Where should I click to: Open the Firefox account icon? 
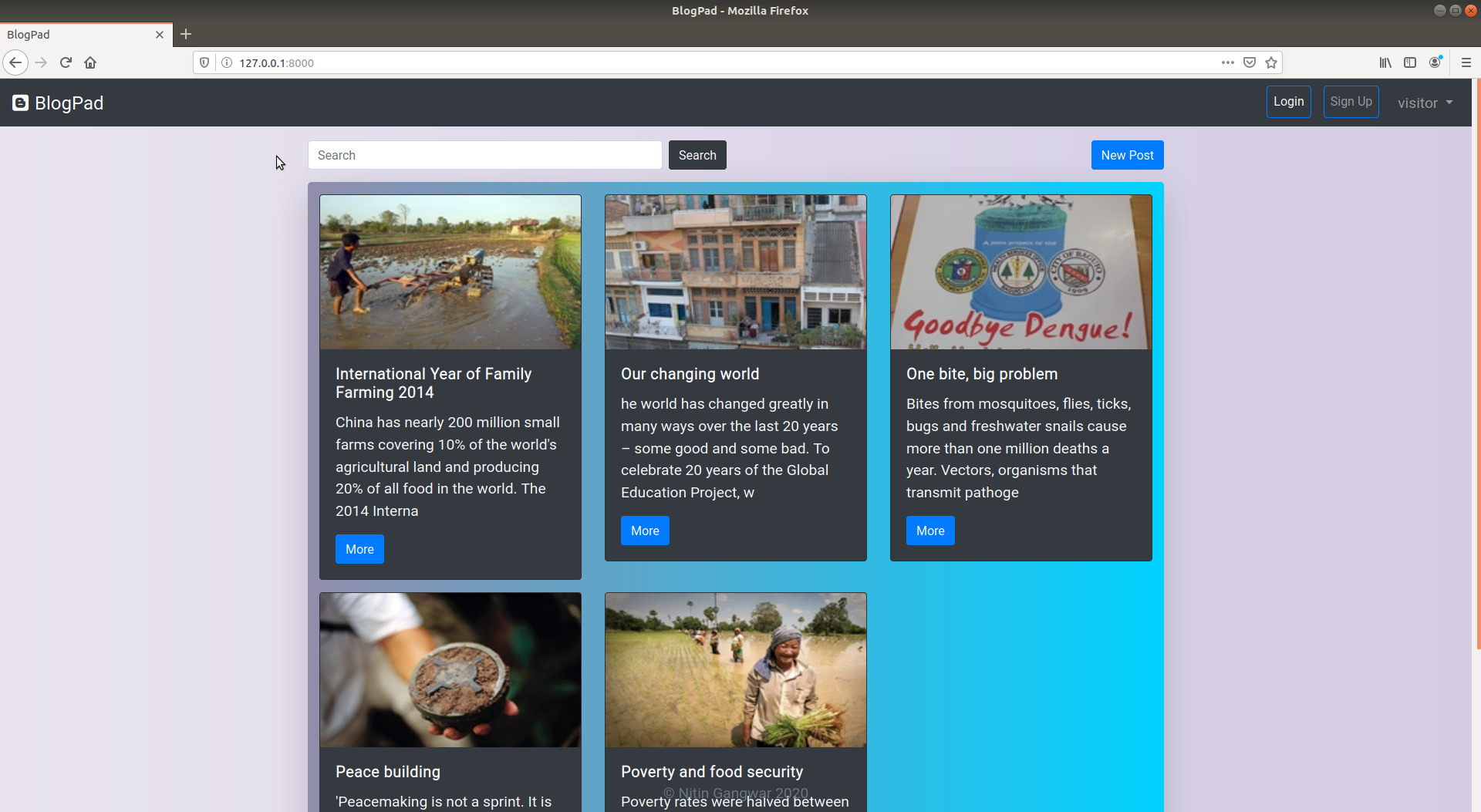(1435, 62)
